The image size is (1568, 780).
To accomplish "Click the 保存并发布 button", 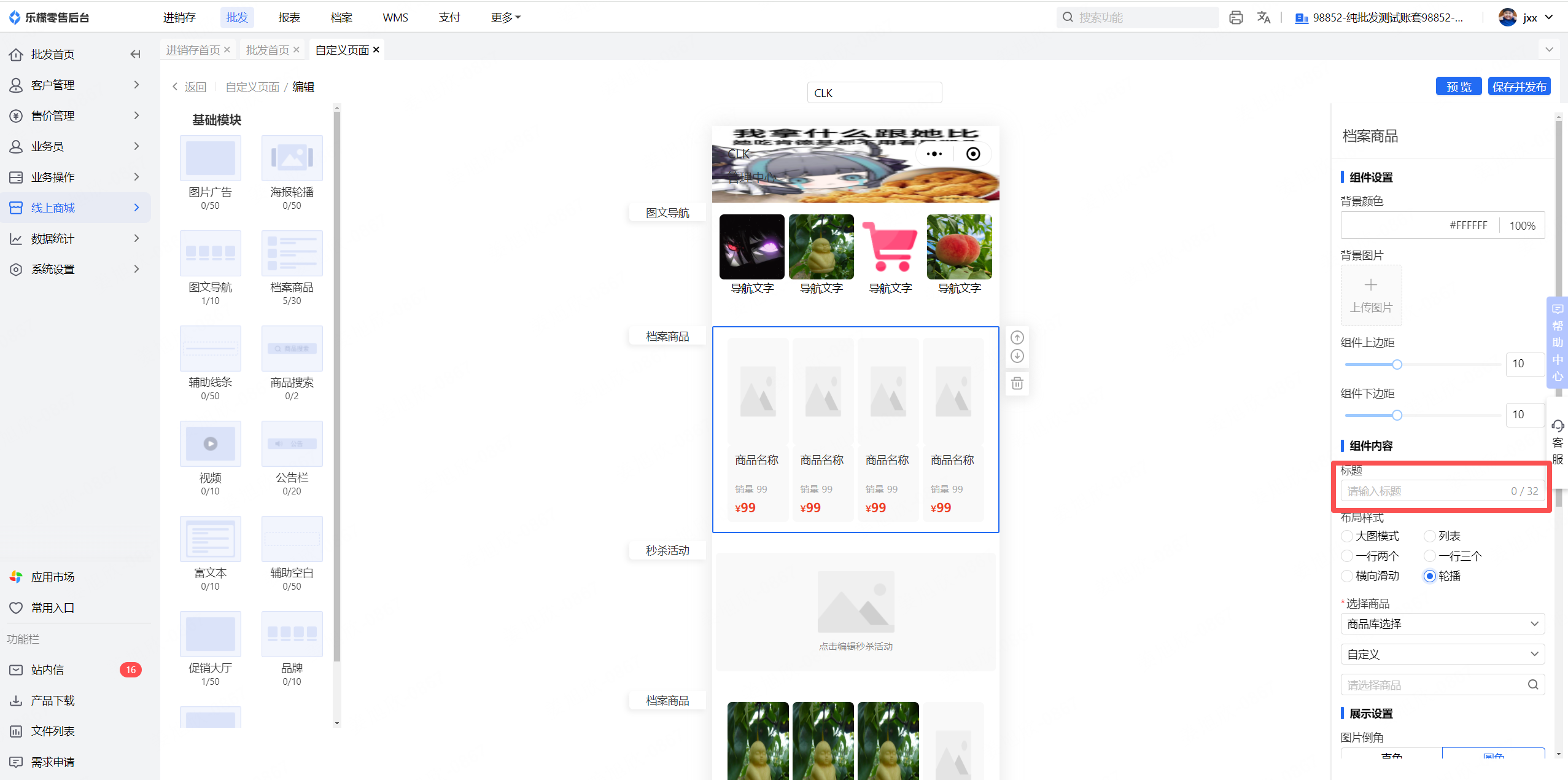I will (x=1519, y=87).
